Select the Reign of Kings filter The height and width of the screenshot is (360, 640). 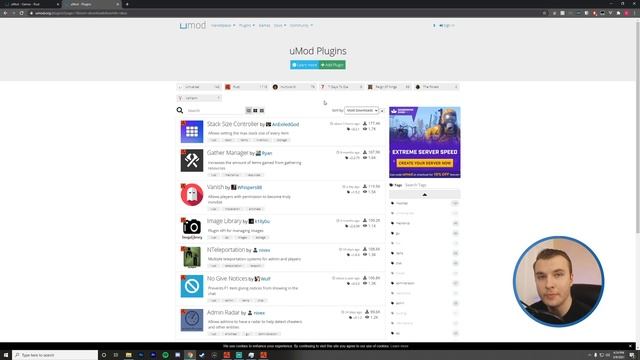389,87
